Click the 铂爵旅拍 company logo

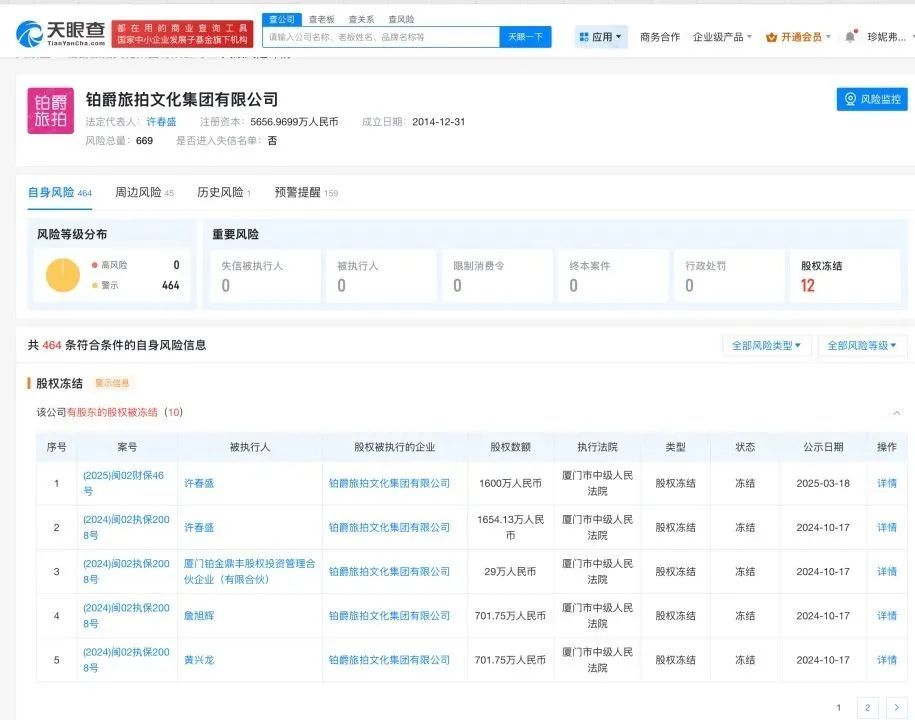[x=50, y=111]
